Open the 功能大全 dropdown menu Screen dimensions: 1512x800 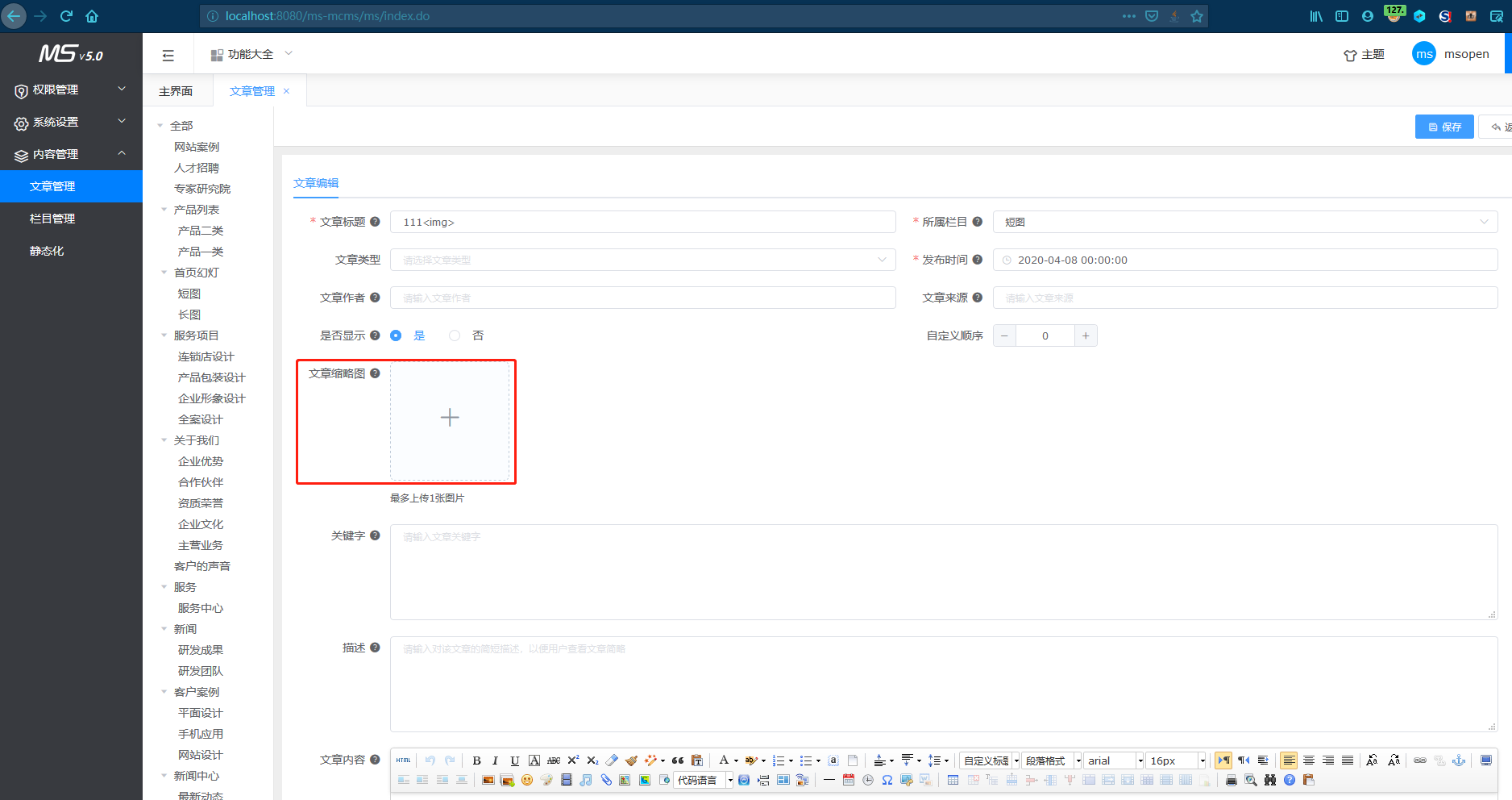click(x=251, y=54)
